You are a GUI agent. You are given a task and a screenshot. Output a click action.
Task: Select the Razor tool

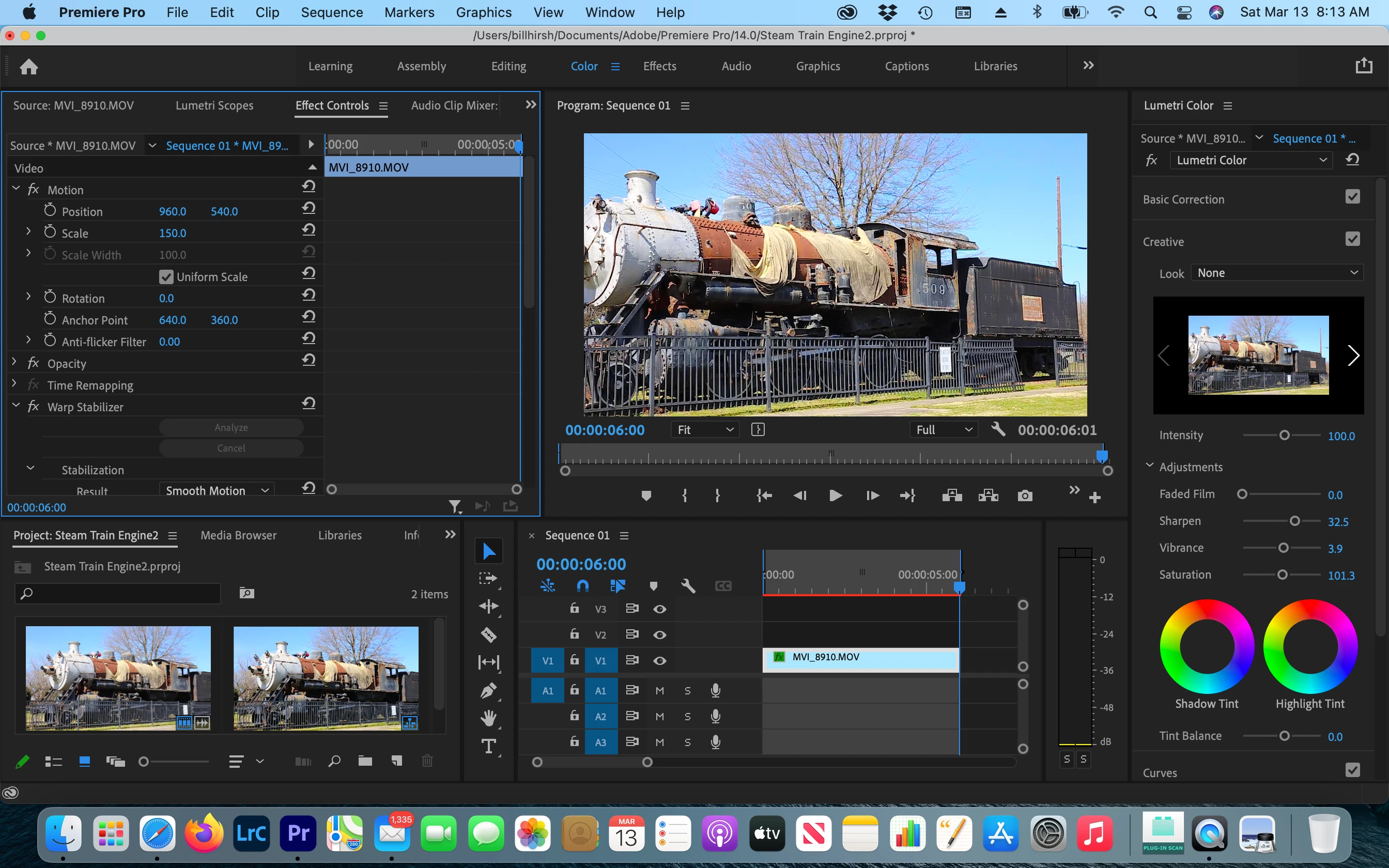pos(488,634)
